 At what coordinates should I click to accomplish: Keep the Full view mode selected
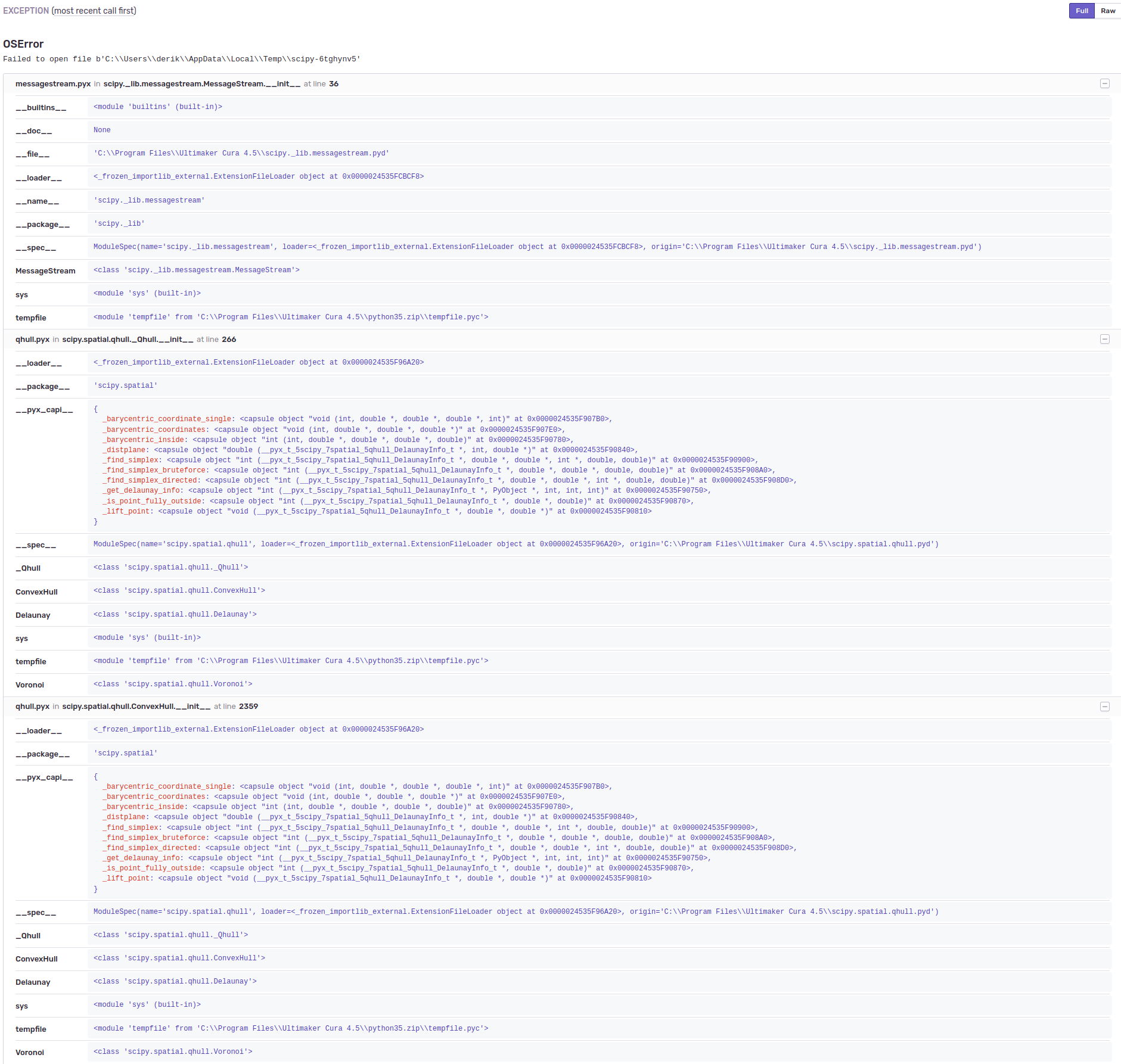(x=1082, y=11)
